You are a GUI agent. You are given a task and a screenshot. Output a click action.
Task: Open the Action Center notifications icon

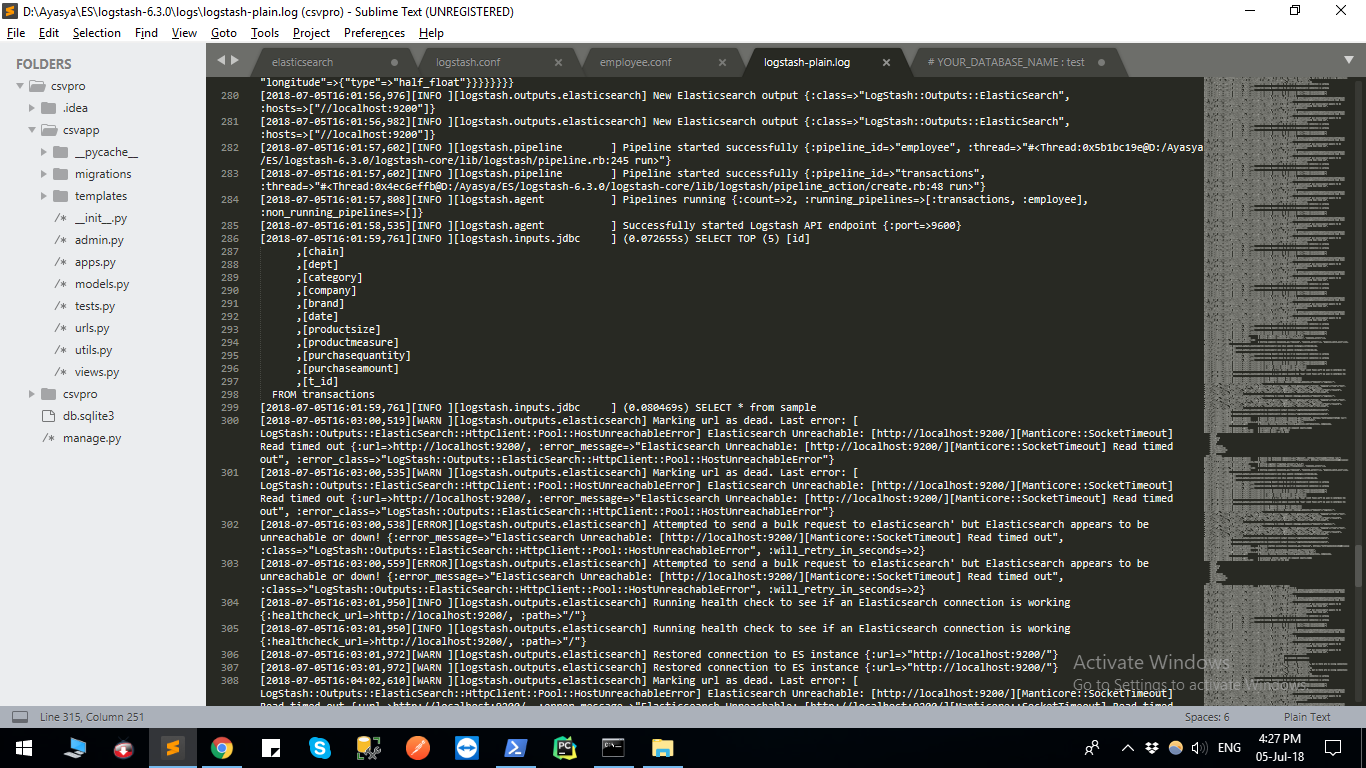[1333, 747]
